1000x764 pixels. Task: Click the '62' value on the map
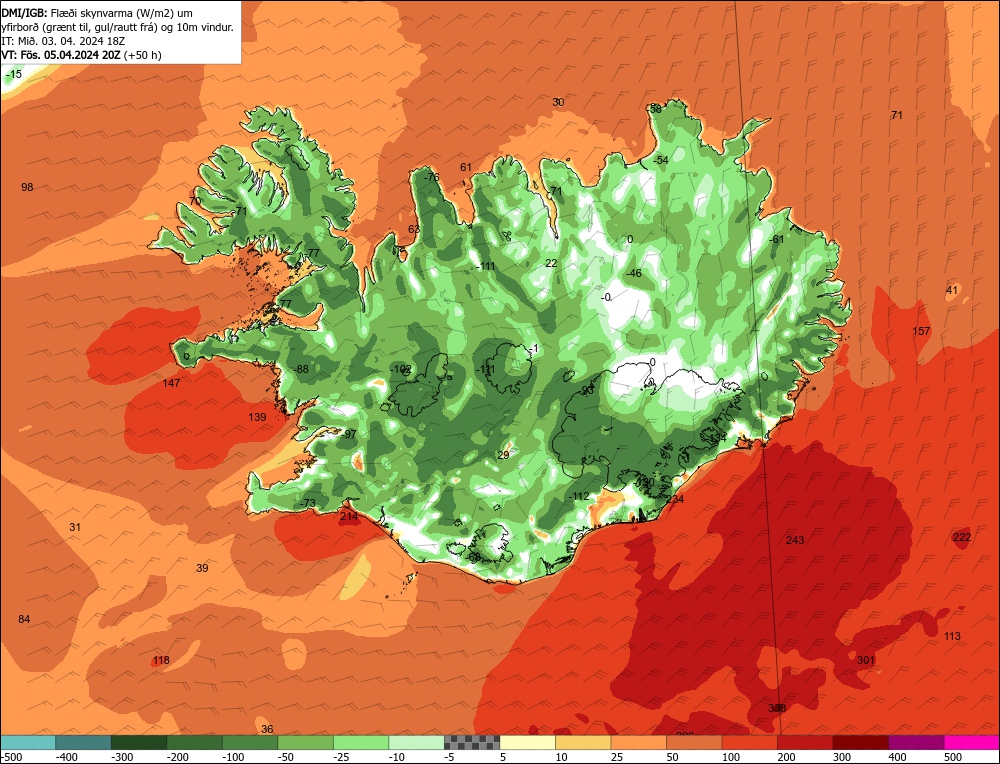click(x=414, y=229)
